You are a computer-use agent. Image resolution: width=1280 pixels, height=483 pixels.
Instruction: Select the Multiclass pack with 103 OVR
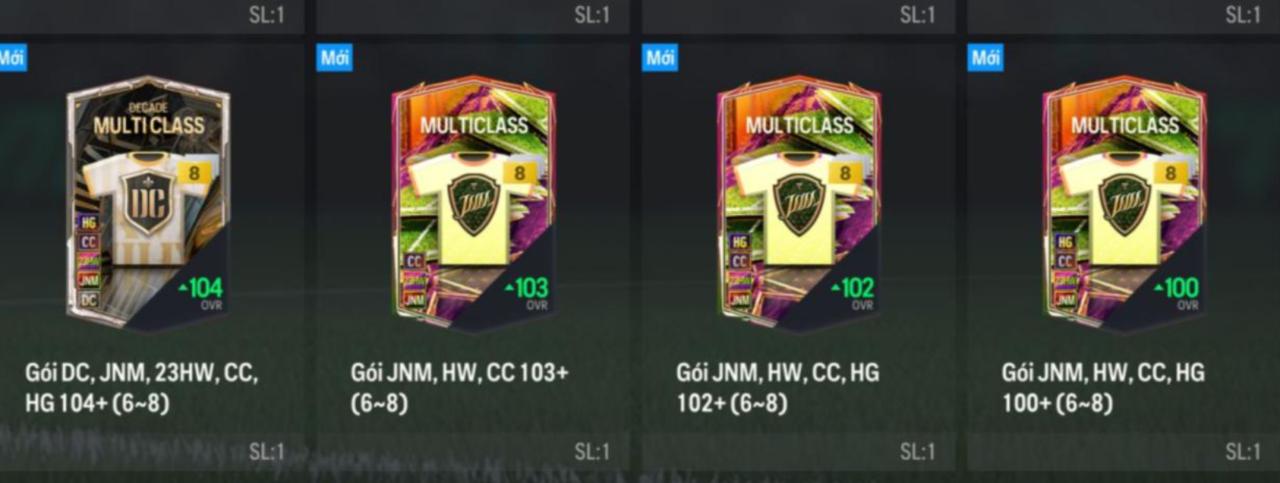pos(474,202)
